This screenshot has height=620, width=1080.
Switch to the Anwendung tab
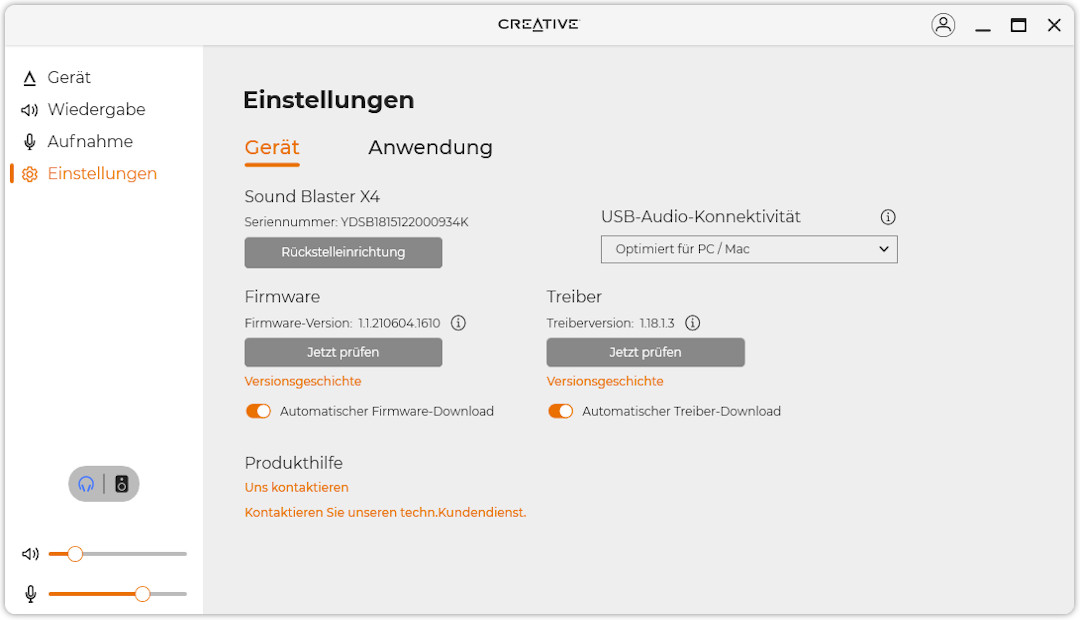coord(430,148)
